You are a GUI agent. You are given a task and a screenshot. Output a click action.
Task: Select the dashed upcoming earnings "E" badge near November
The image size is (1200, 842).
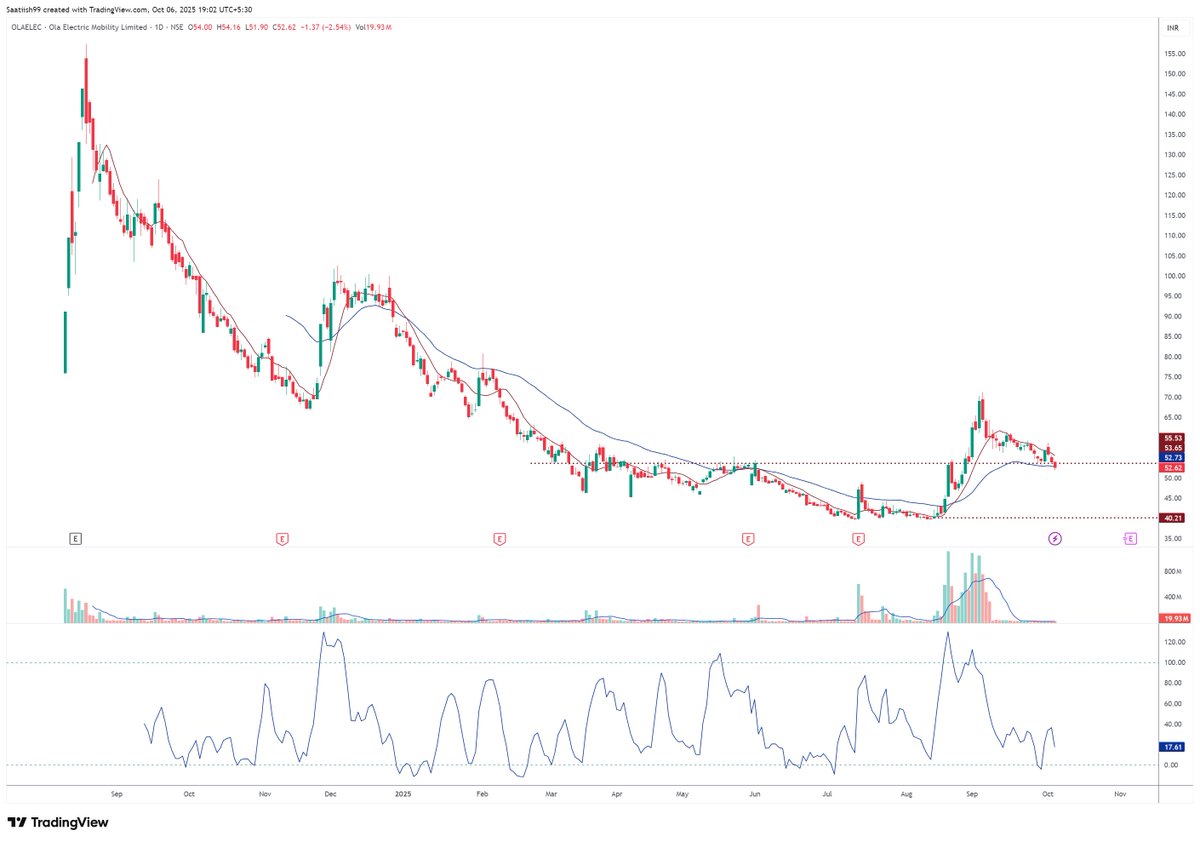[1128, 538]
